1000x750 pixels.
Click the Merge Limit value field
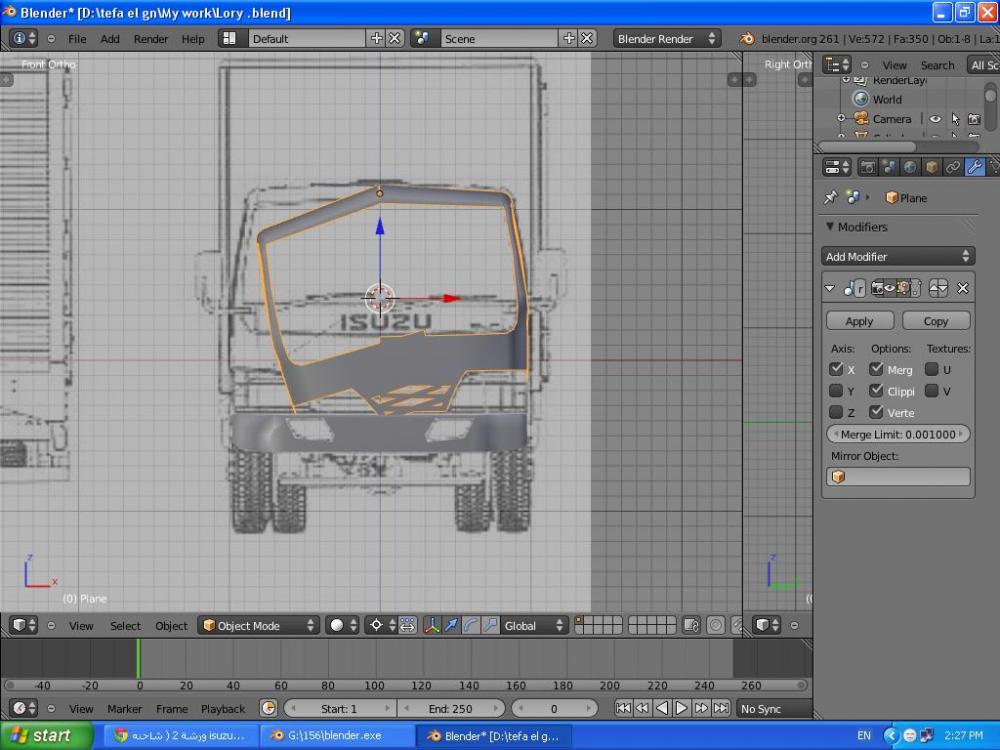[897, 434]
